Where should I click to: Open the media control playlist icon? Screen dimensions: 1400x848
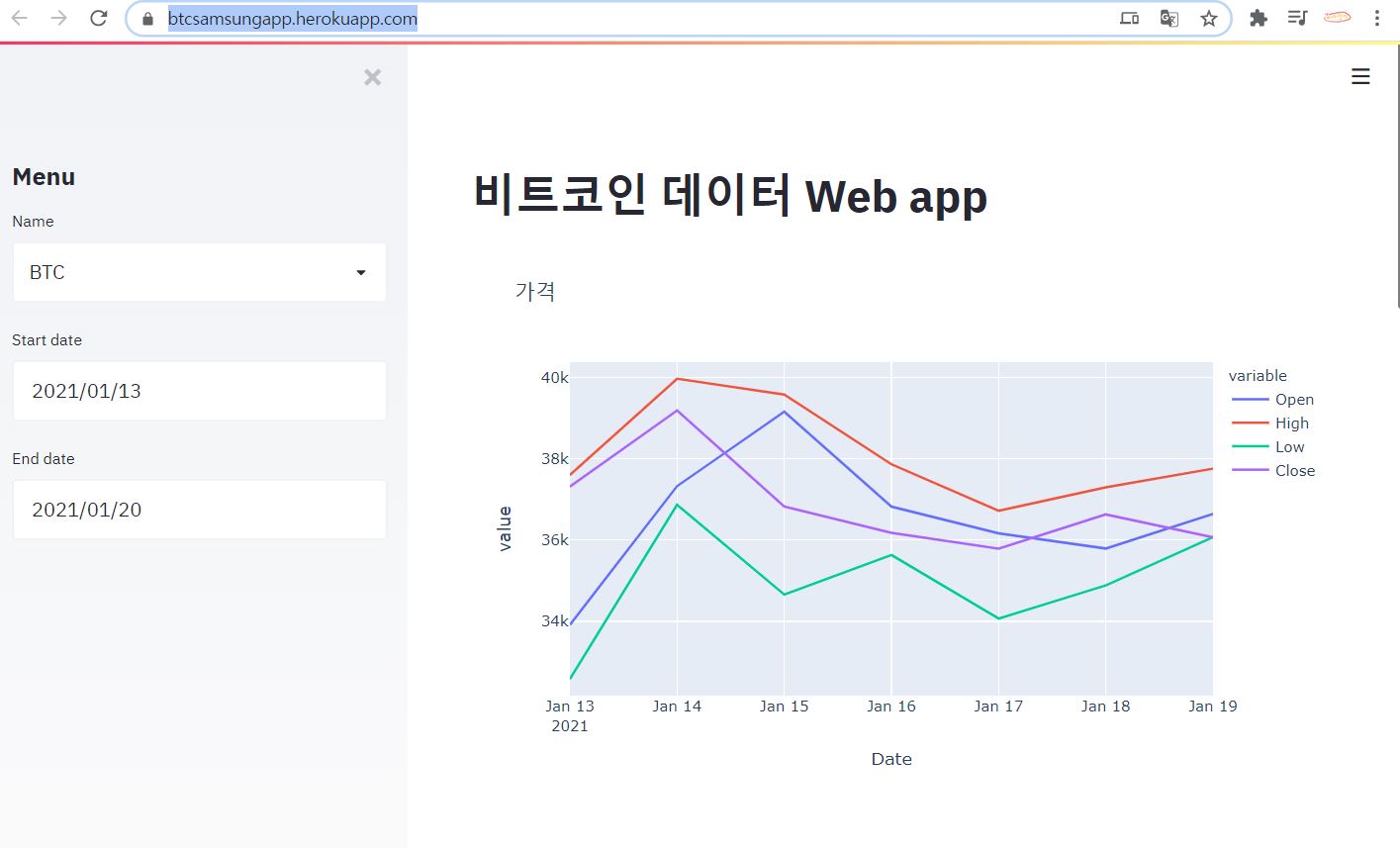(x=1297, y=18)
